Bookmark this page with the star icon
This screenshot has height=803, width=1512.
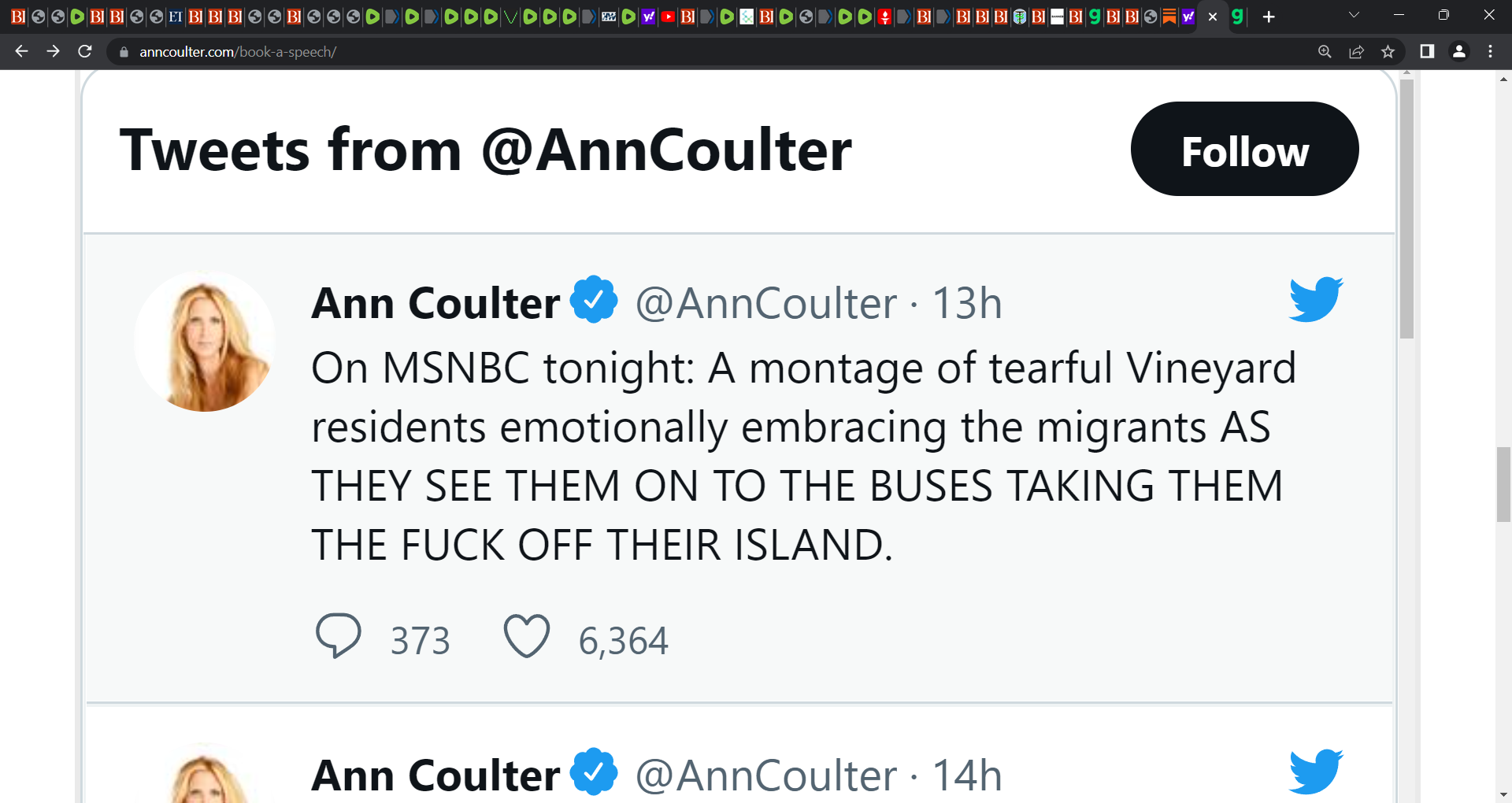[x=1388, y=52]
